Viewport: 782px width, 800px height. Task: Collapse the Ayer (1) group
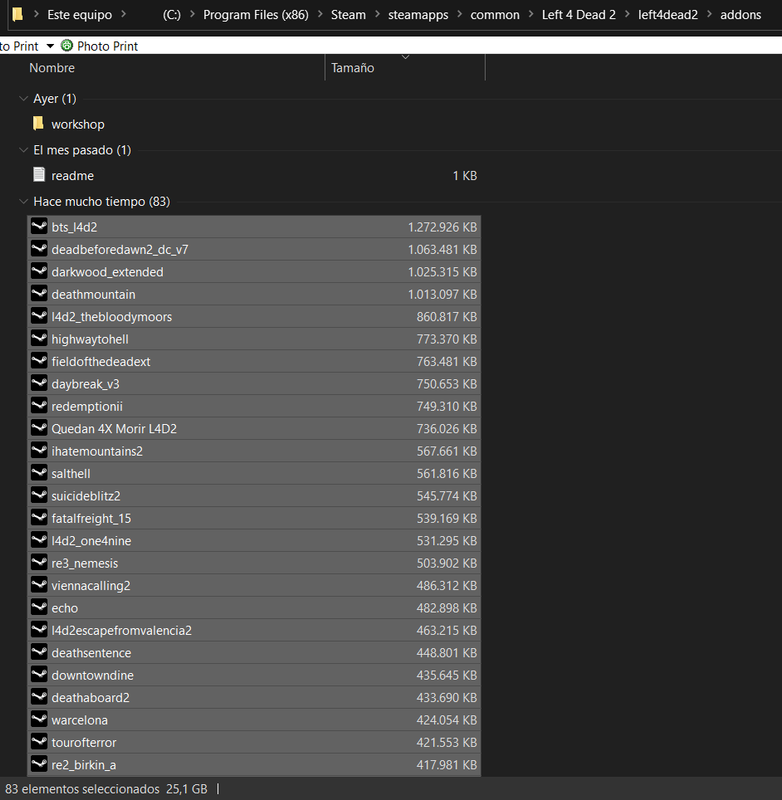[x=23, y=98]
